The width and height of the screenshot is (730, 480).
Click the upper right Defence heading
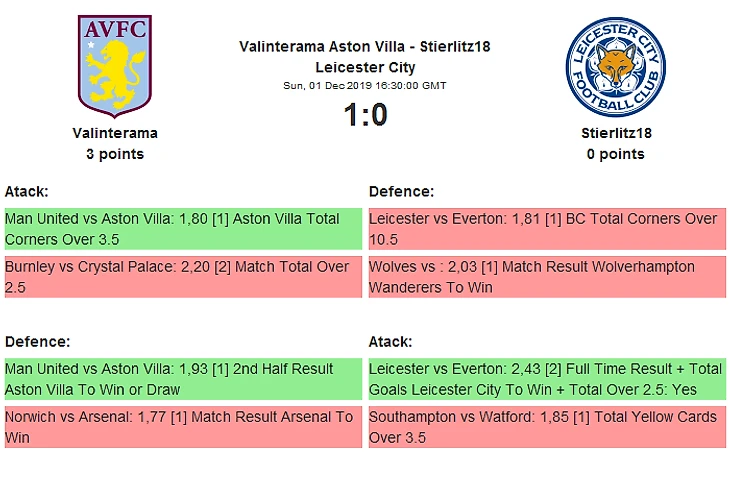point(401,191)
